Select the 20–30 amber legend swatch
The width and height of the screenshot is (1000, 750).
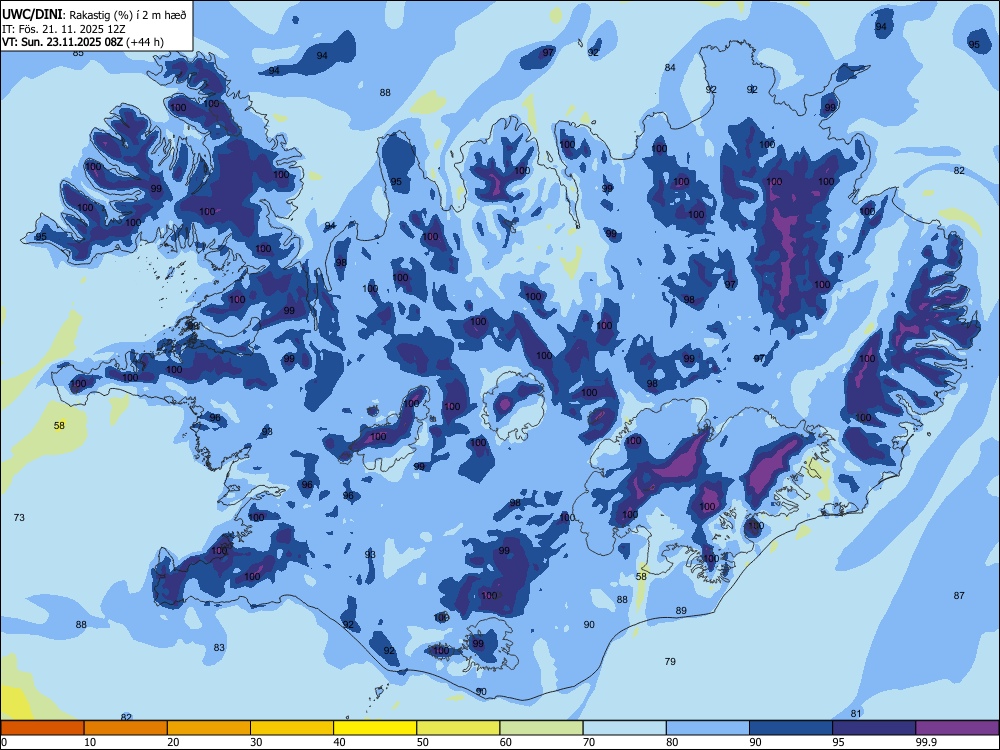click(209, 728)
